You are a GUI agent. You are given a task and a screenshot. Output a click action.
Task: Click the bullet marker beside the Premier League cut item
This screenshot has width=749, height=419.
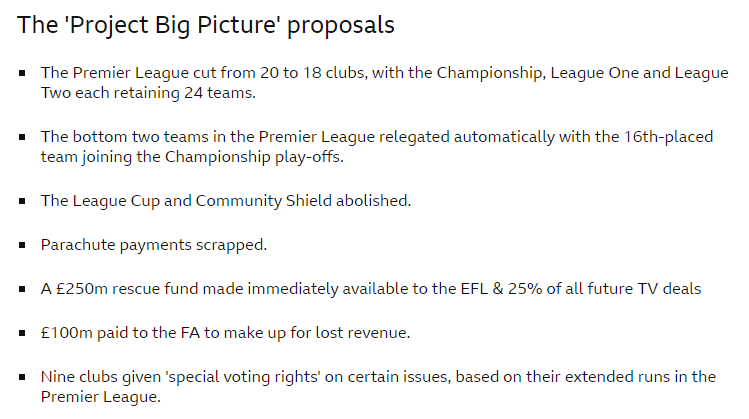point(21,73)
